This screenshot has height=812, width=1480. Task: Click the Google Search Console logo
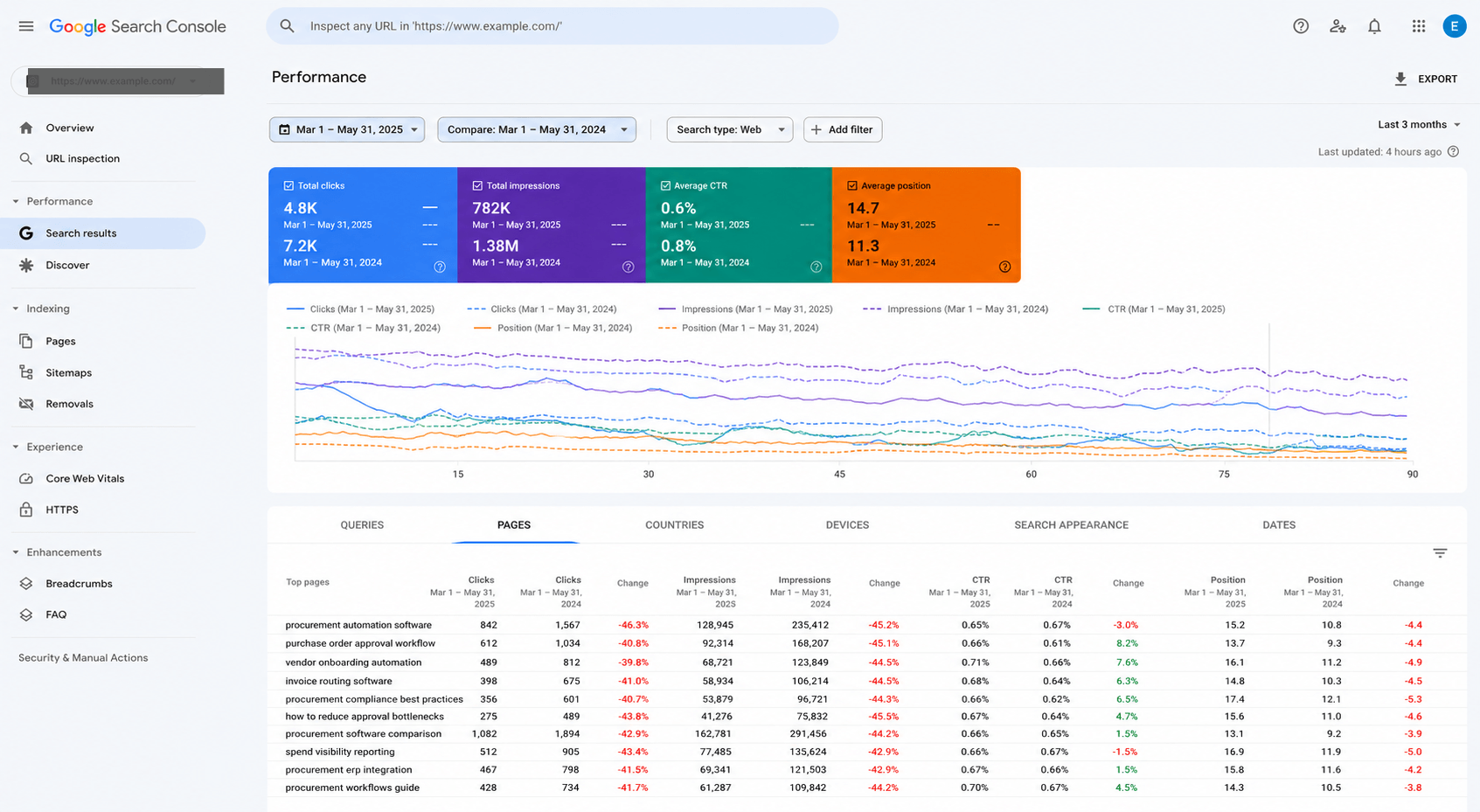pos(137,26)
